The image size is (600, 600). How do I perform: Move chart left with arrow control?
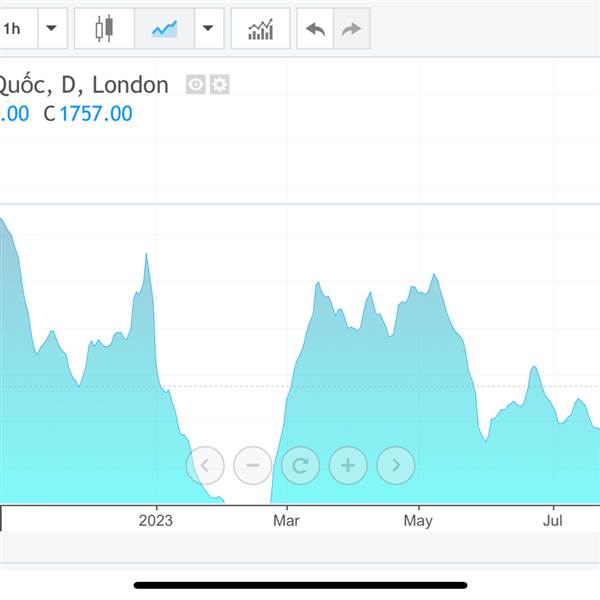coord(205,465)
